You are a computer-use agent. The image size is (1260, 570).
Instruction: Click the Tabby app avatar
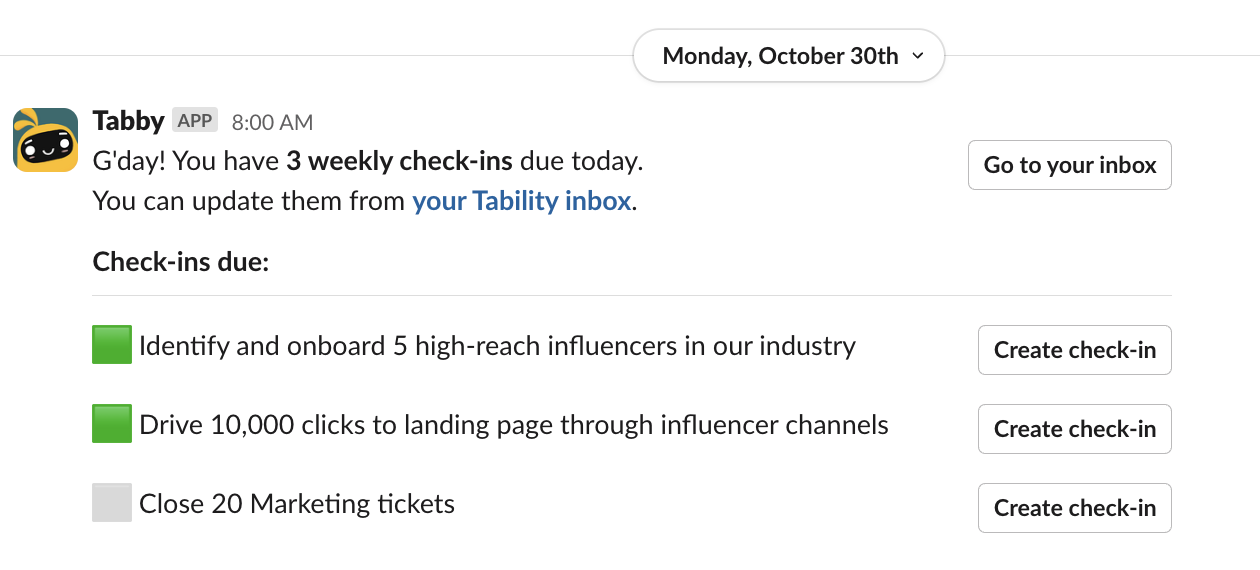(x=45, y=140)
